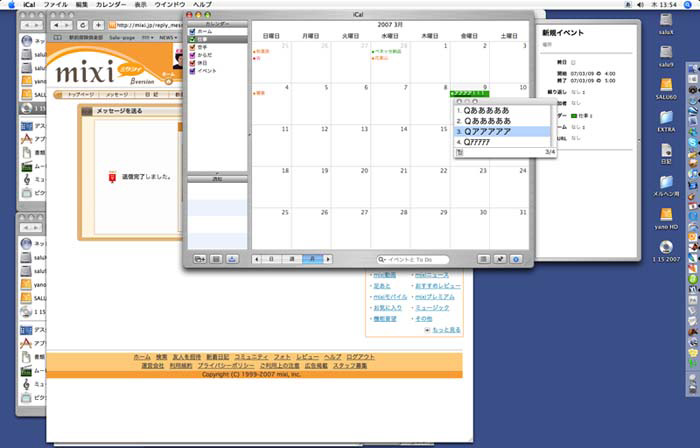The height and width of the screenshot is (448, 700).
Task: Click ログアウト link in mixi footer
Action: point(361,357)
